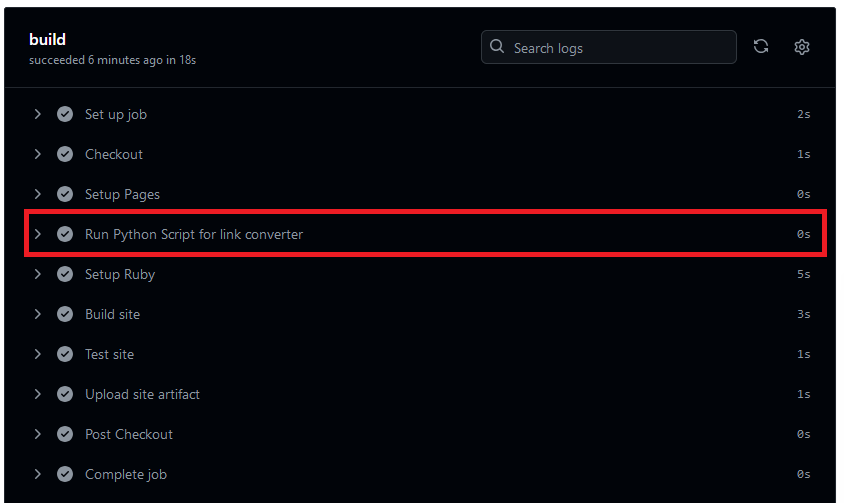Select Run Python Script for link converter
Screen dimensions: 844x503
[194, 235]
